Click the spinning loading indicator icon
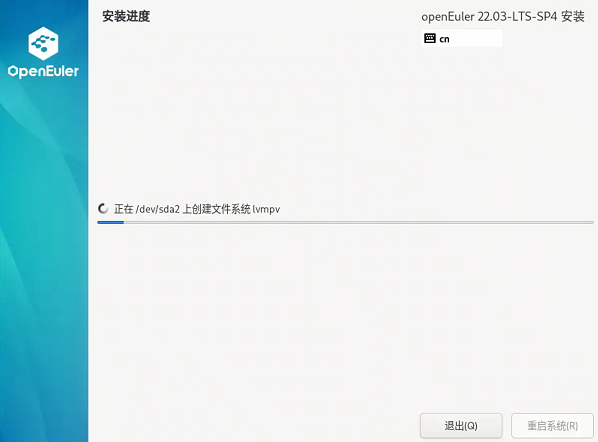 tap(103, 209)
